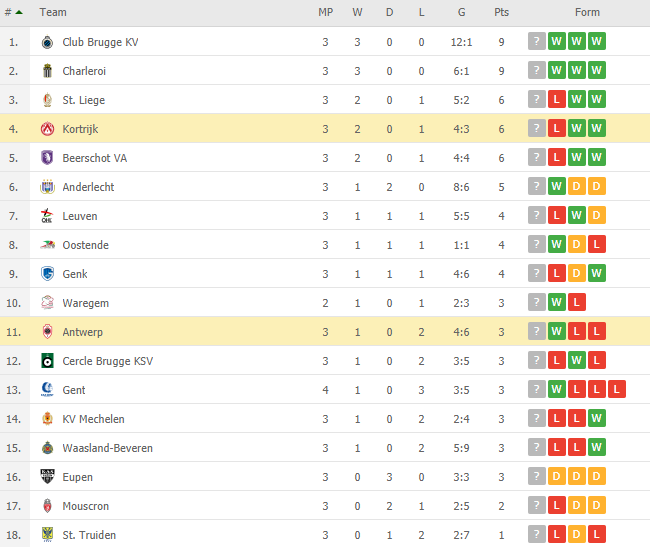Click the Charleroi club logo
Viewport: 650px width, 547px height.
(47, 71)
